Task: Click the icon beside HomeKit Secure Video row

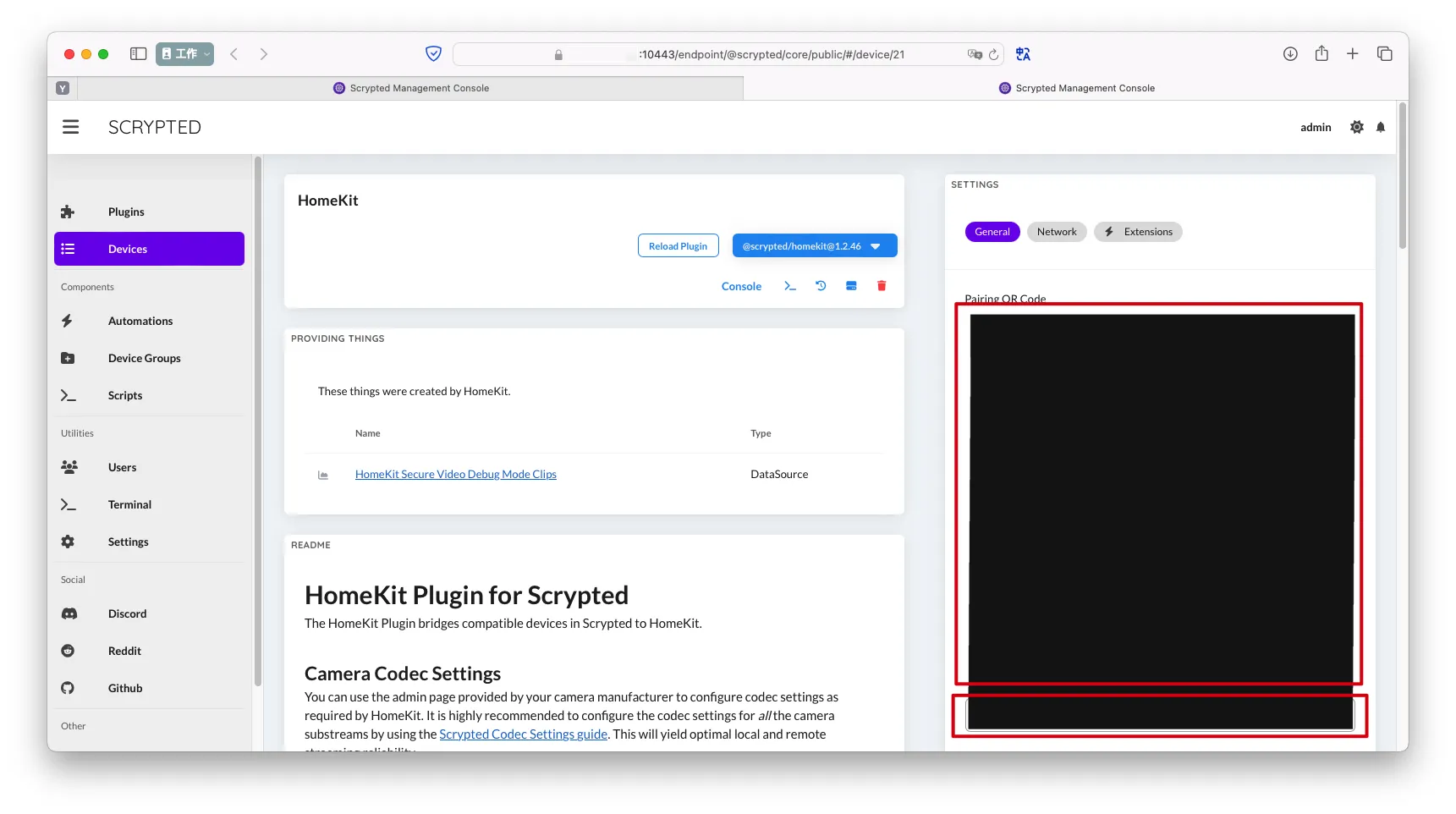Action: click(x=323, y=475)
